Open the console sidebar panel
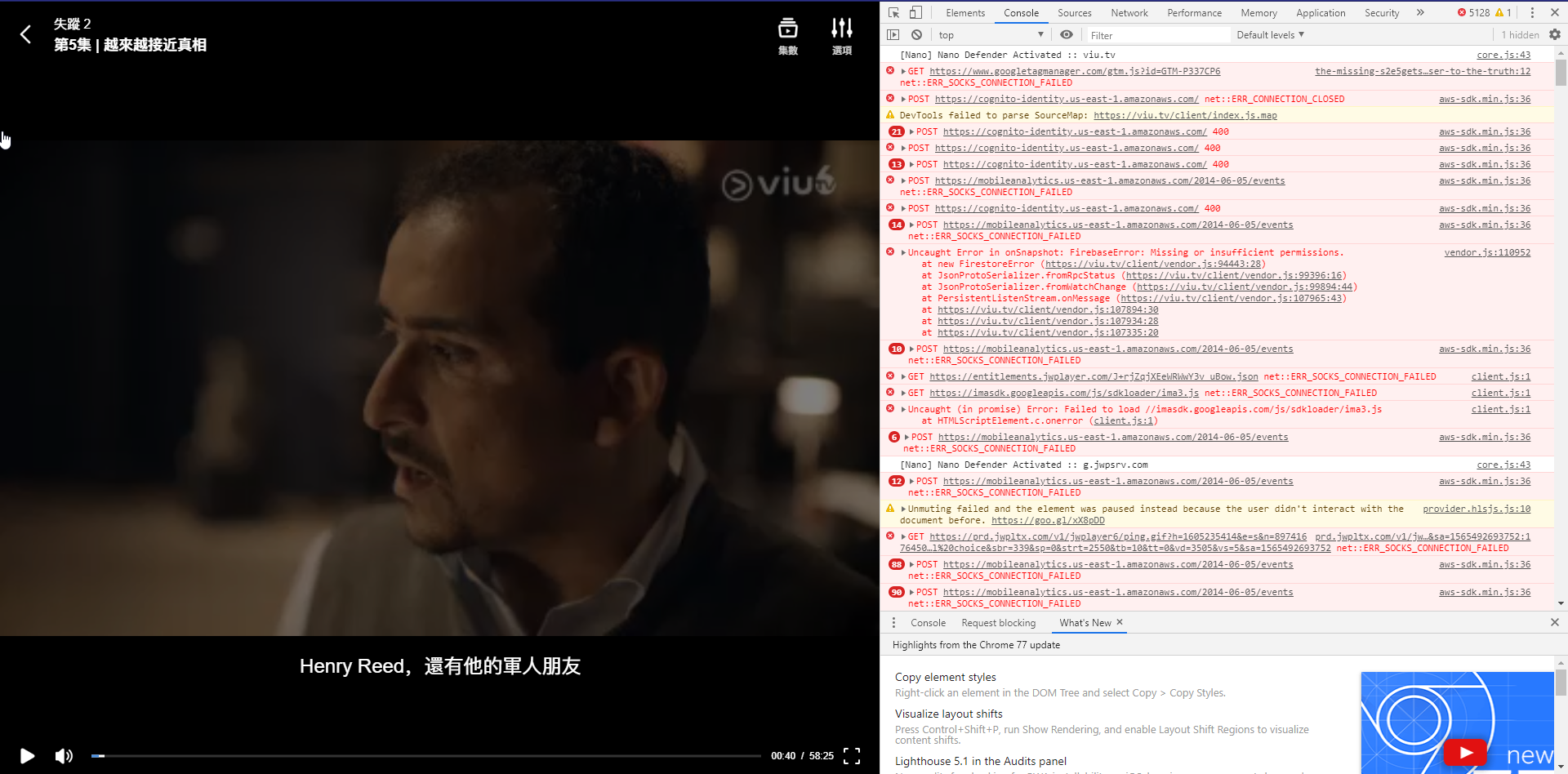The width and height of the screenshot is (1568, 774). 893,34
